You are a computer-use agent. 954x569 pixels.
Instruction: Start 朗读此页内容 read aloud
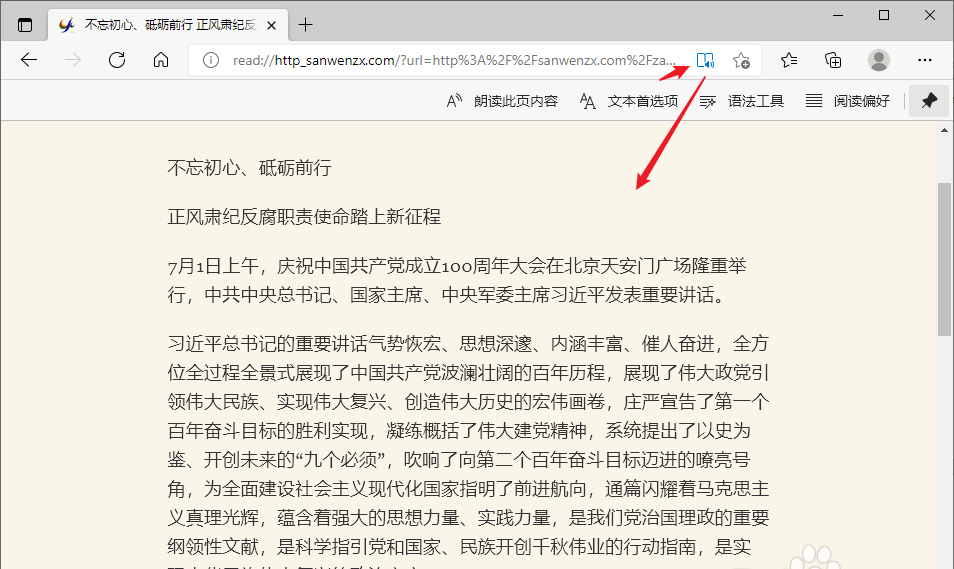click(x=502, y=101)
